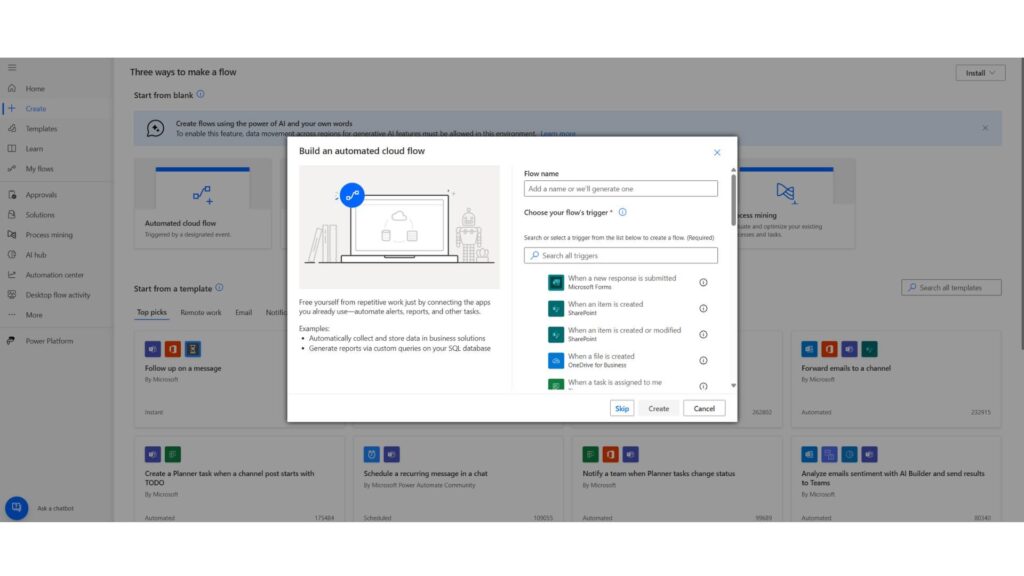The height and width of the screenshot is (576, 1024).
Task: Click the Skip button
Action: point(622,408)
